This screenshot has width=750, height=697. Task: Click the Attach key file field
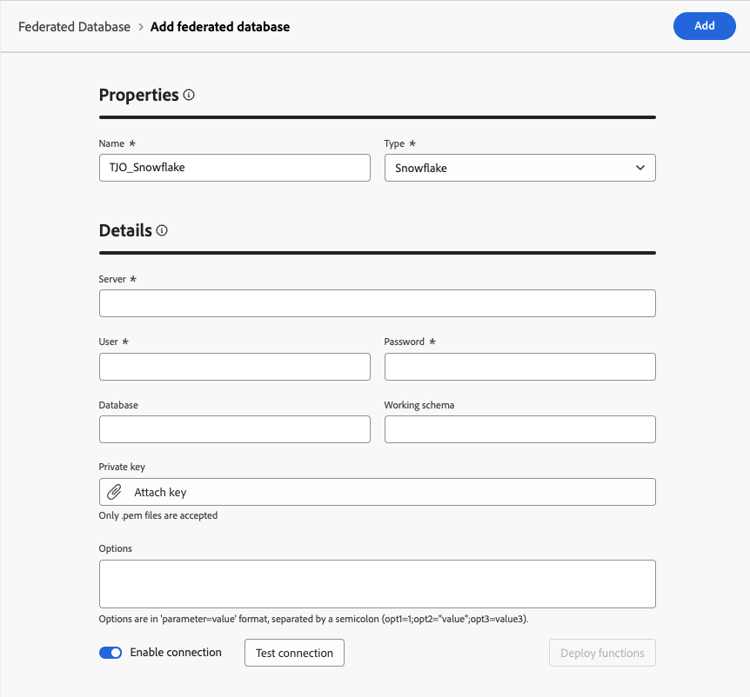coord(377,492)
